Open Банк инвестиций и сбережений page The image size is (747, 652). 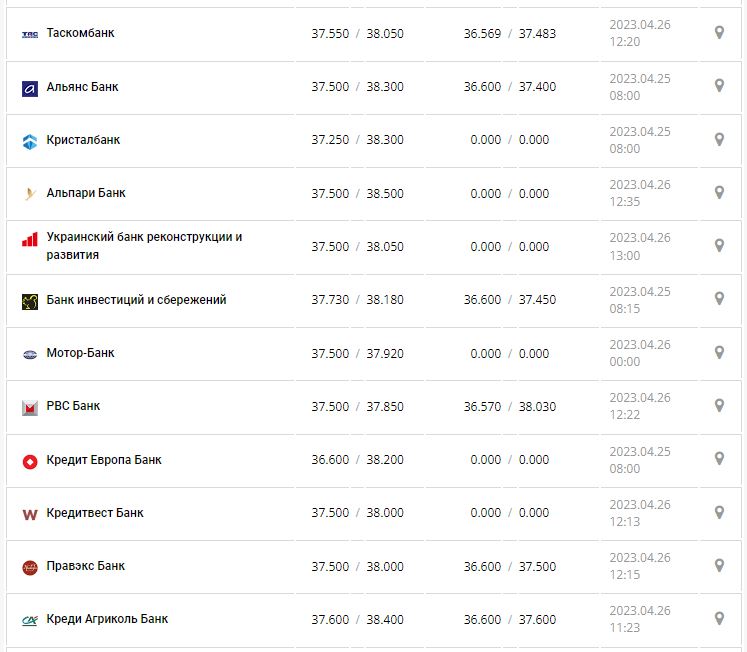coord(136,300)
